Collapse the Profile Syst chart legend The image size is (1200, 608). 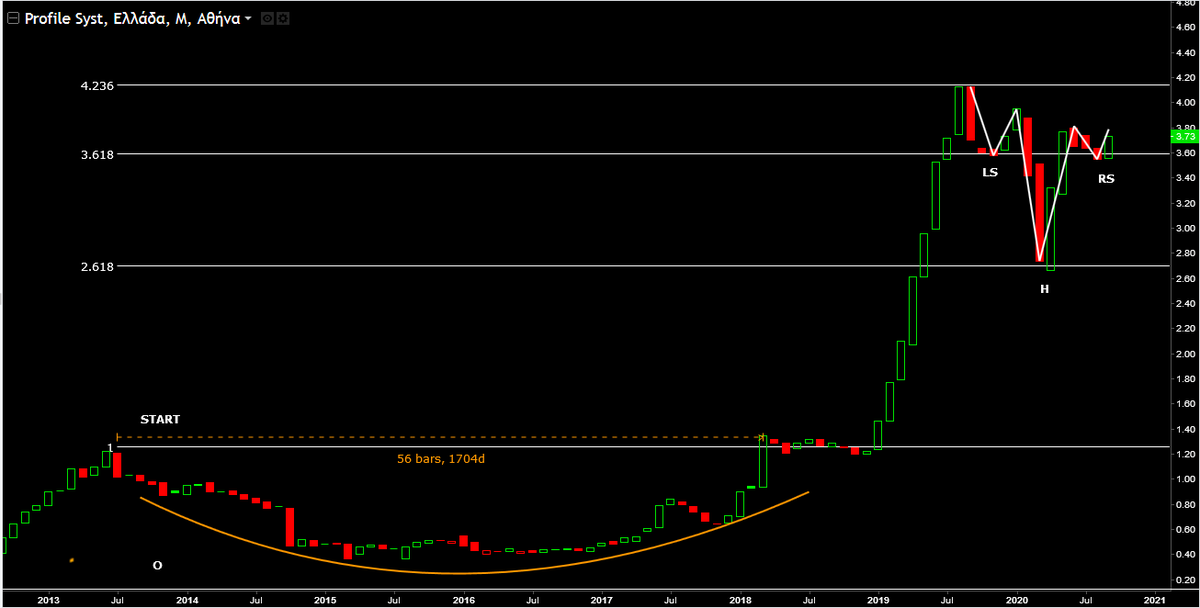(x=13, y=18)
